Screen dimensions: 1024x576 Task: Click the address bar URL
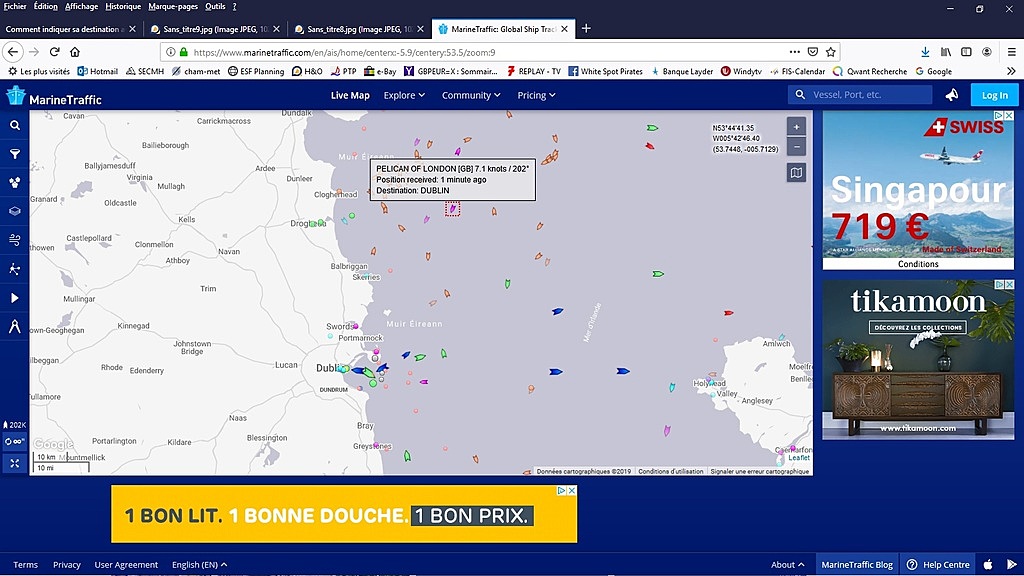pos(344,52)
